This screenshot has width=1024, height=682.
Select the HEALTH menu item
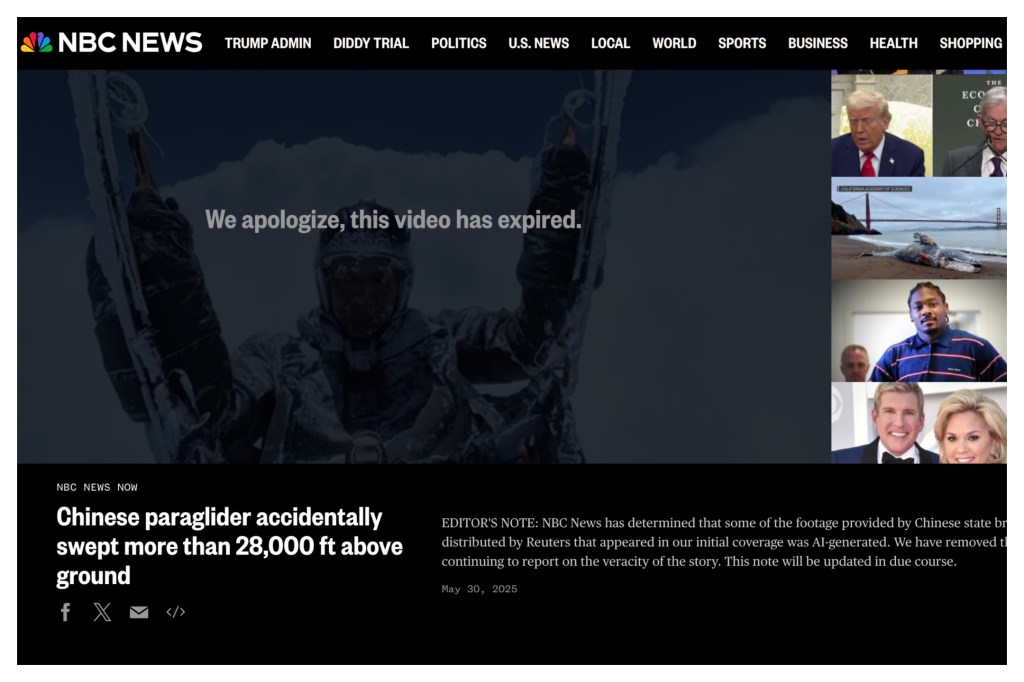[x=893, y=43]
